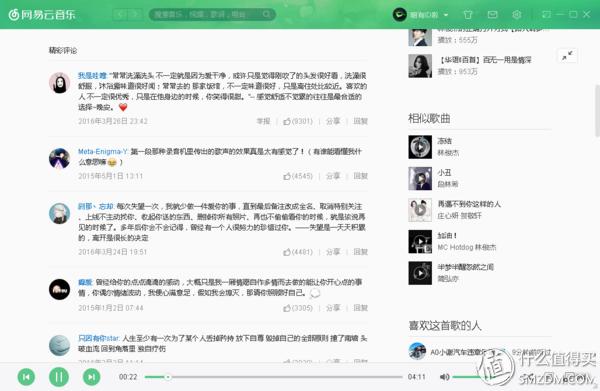Image resolution: width=600 pixels, height=391 pixels.
Task: Open the avatar of the 3305-likes commenter
Action: coord(59,289)
